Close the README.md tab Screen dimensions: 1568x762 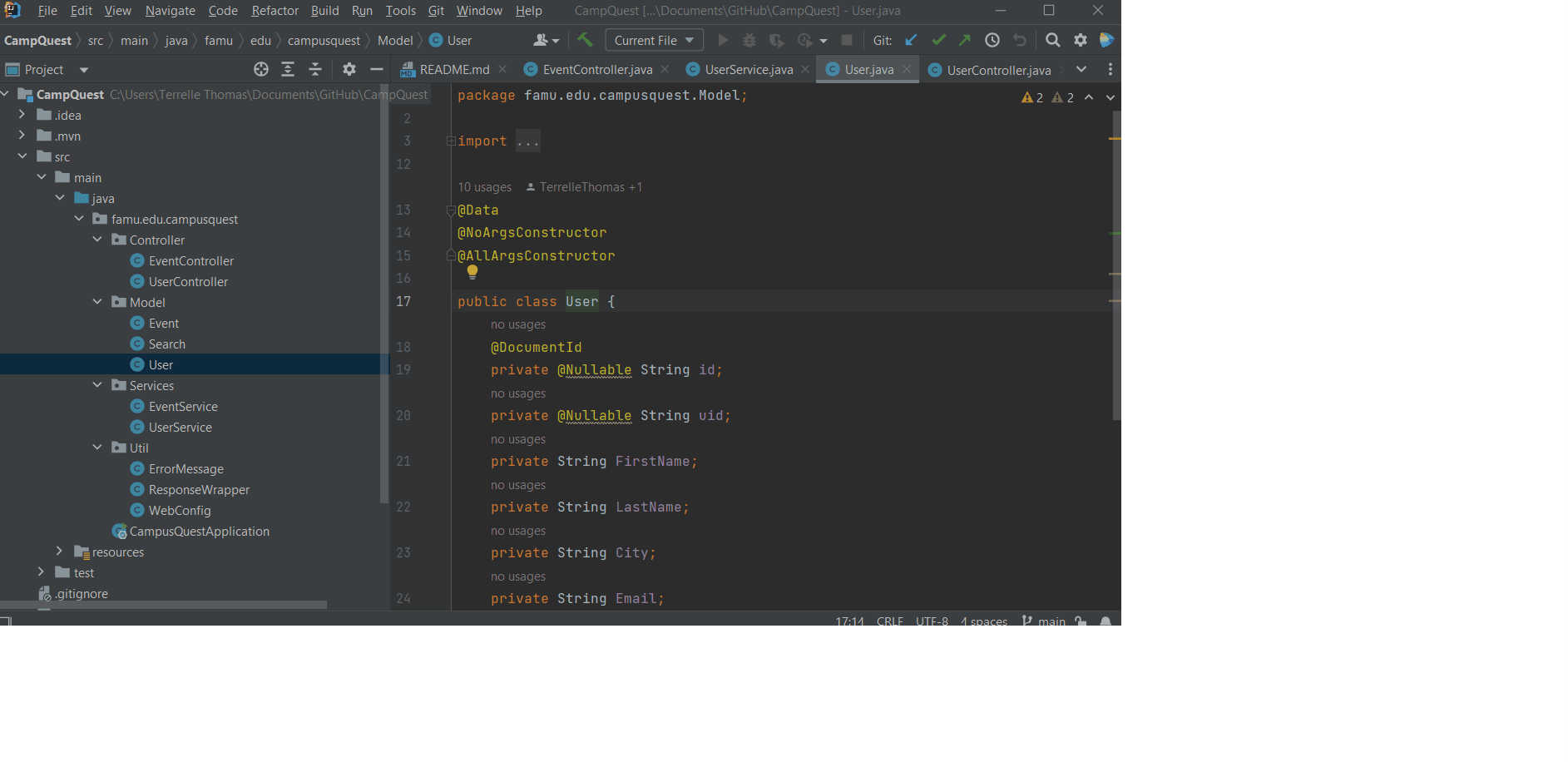(x=502, y=69)
